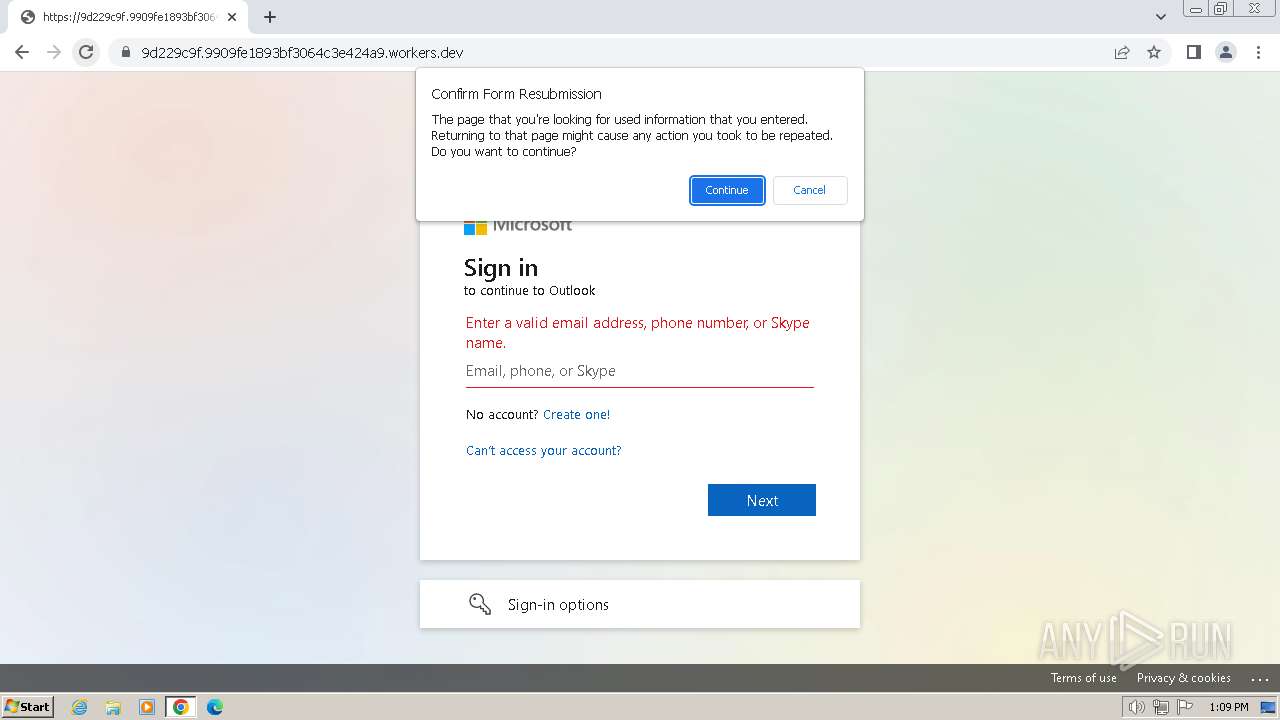Viewport: 1280px width, 720px height.
Task: Click the 'Confirm Form Resubmission' dialog title
Action: coord(516,94)
